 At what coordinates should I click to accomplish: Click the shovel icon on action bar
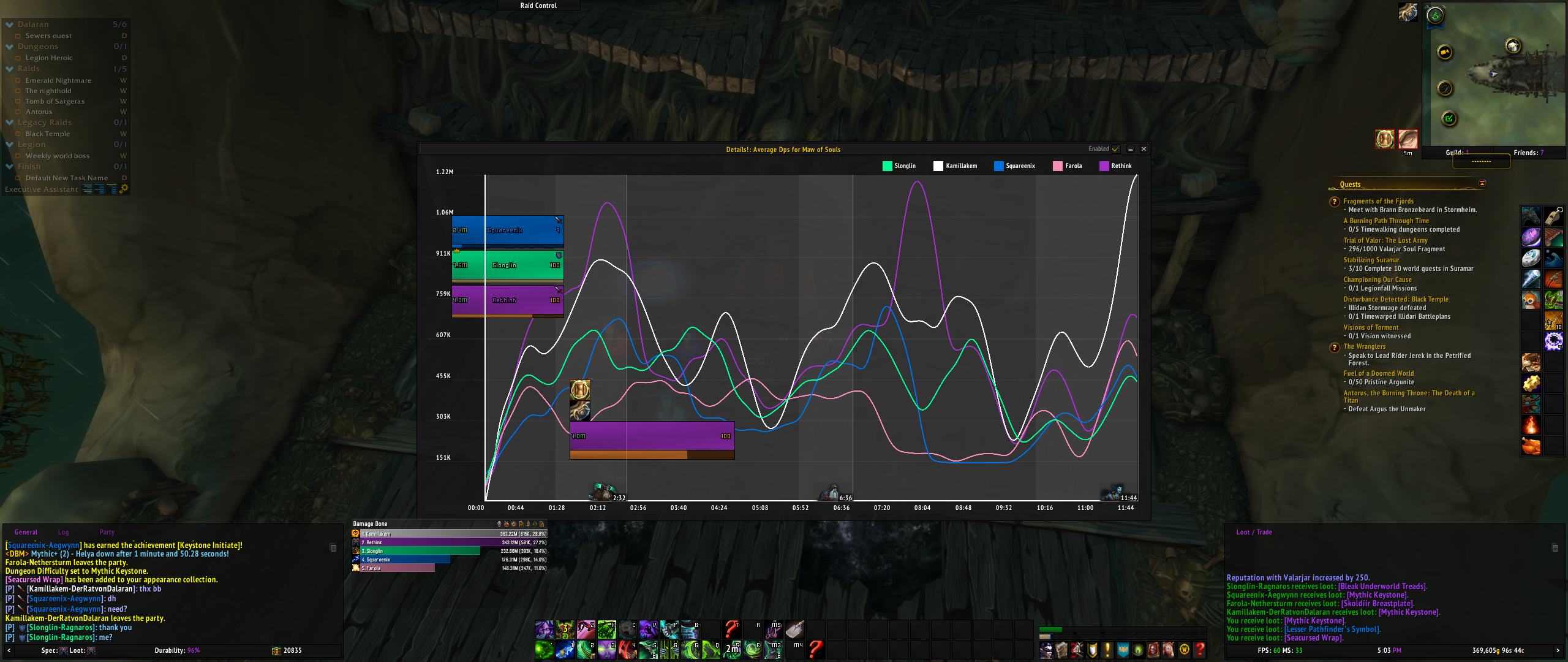point(795,630)
